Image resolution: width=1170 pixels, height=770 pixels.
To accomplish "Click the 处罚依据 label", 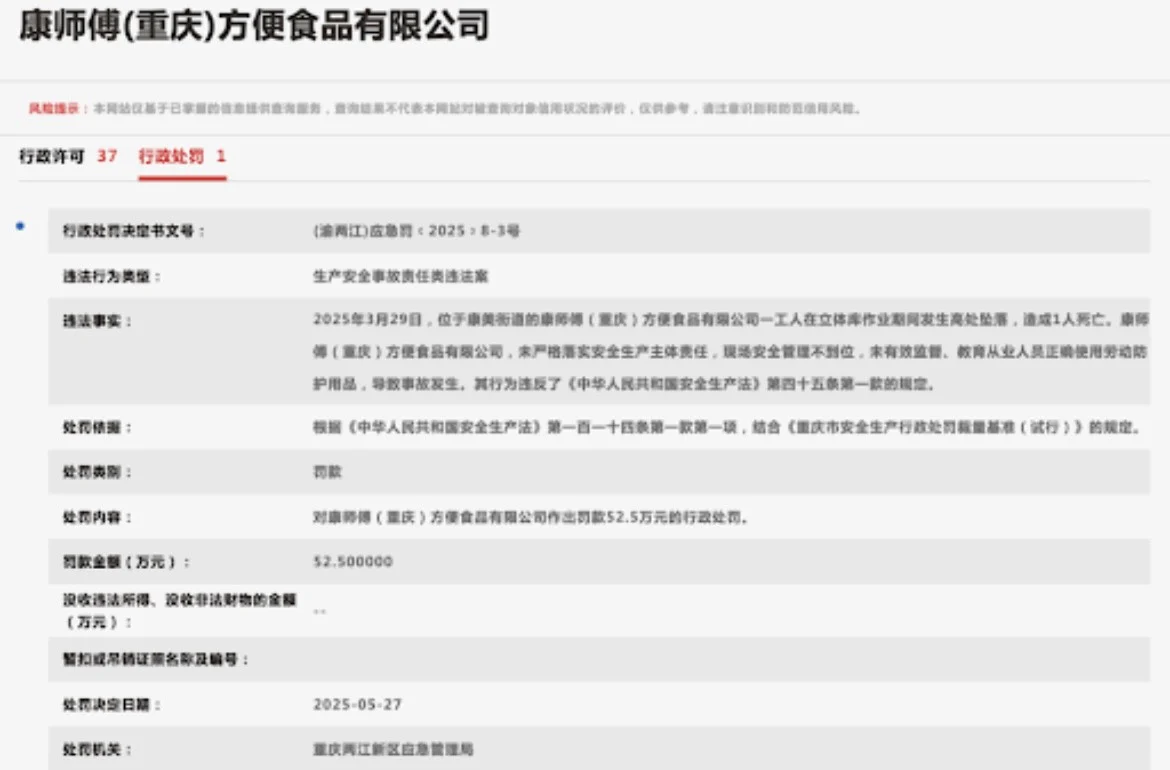I will coord(97,428).
